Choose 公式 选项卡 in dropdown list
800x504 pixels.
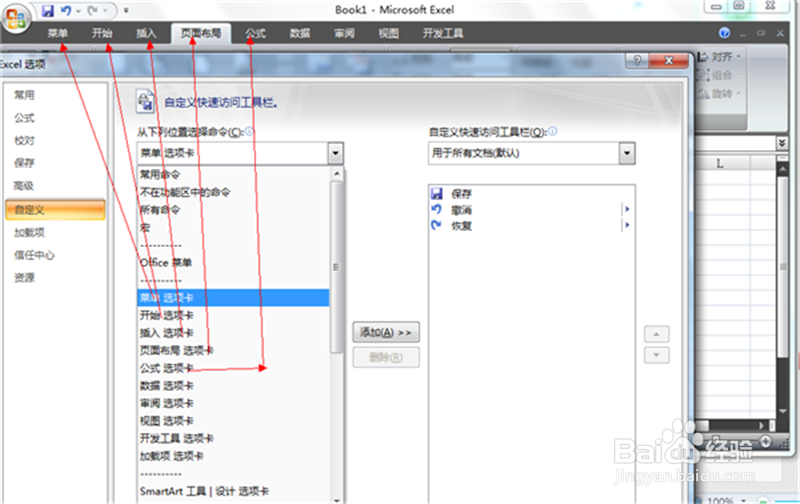click(x=234, y=368)
